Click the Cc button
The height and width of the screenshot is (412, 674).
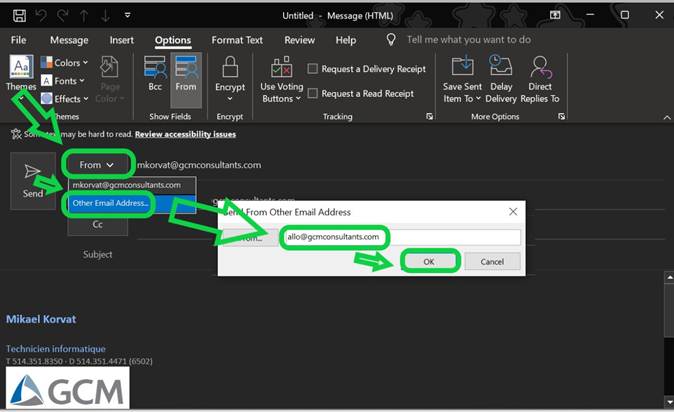pos(98,224)
